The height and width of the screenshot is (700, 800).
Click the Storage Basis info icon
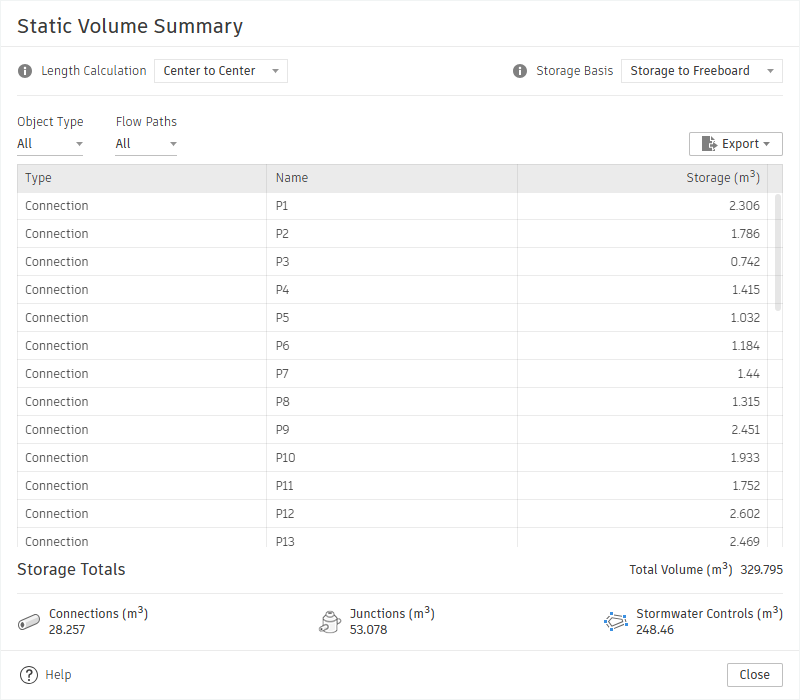(x=519, y=71)
